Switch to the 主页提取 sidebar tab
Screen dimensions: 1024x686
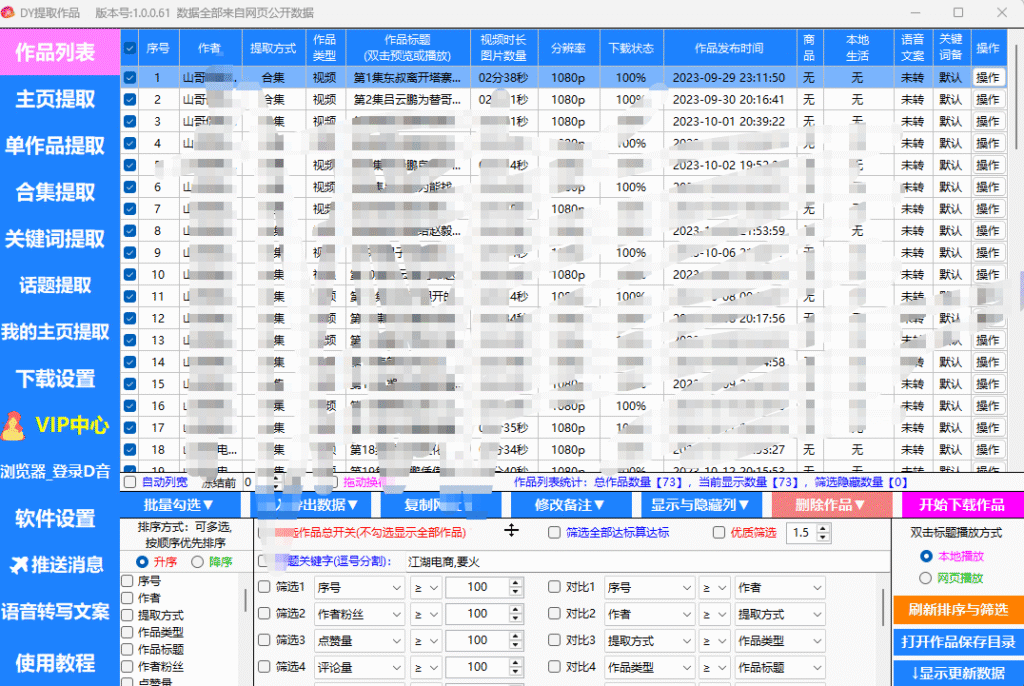coord(56,99)
